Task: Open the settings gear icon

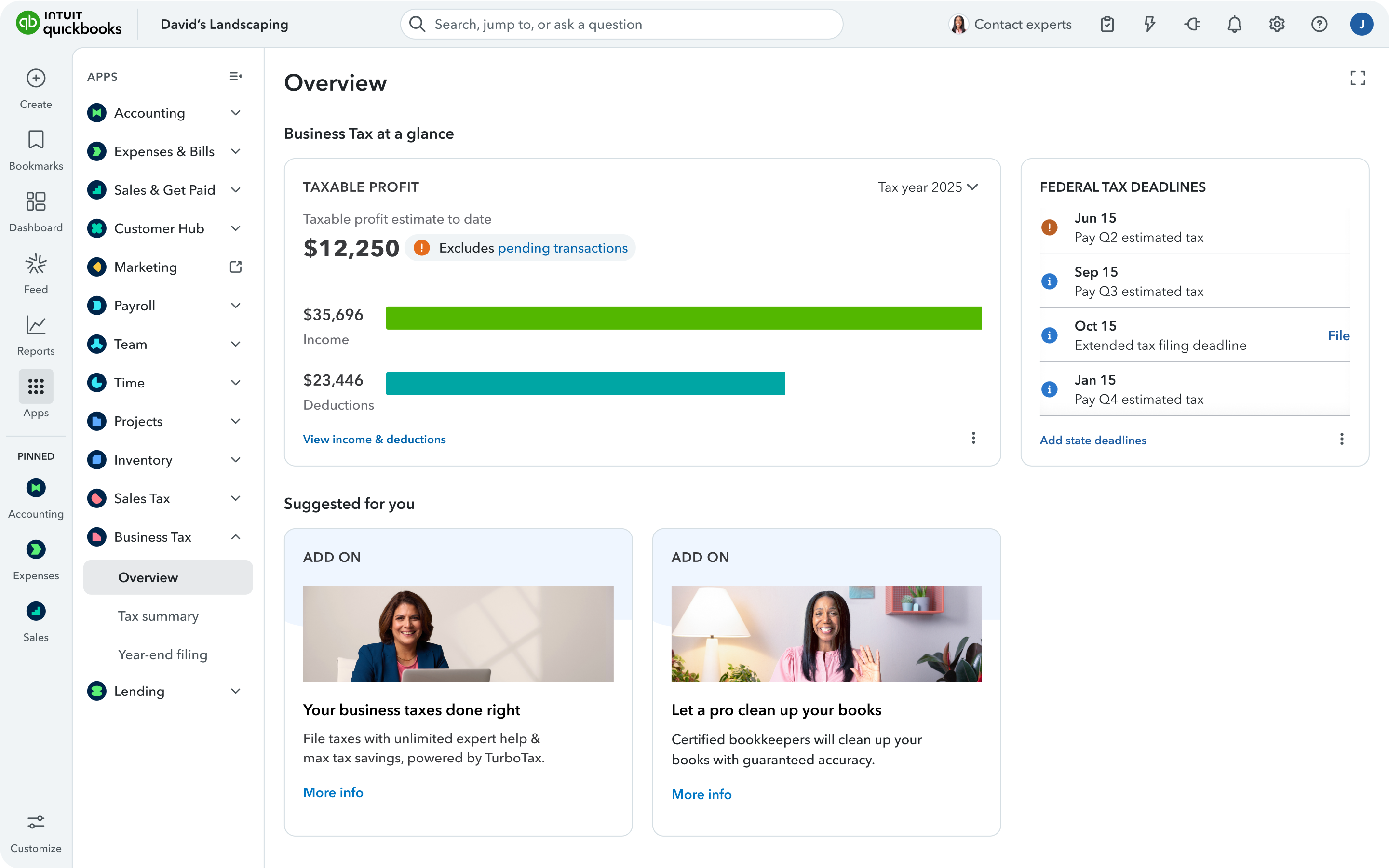Action: pyautogui.click(x=1277, y=24)
